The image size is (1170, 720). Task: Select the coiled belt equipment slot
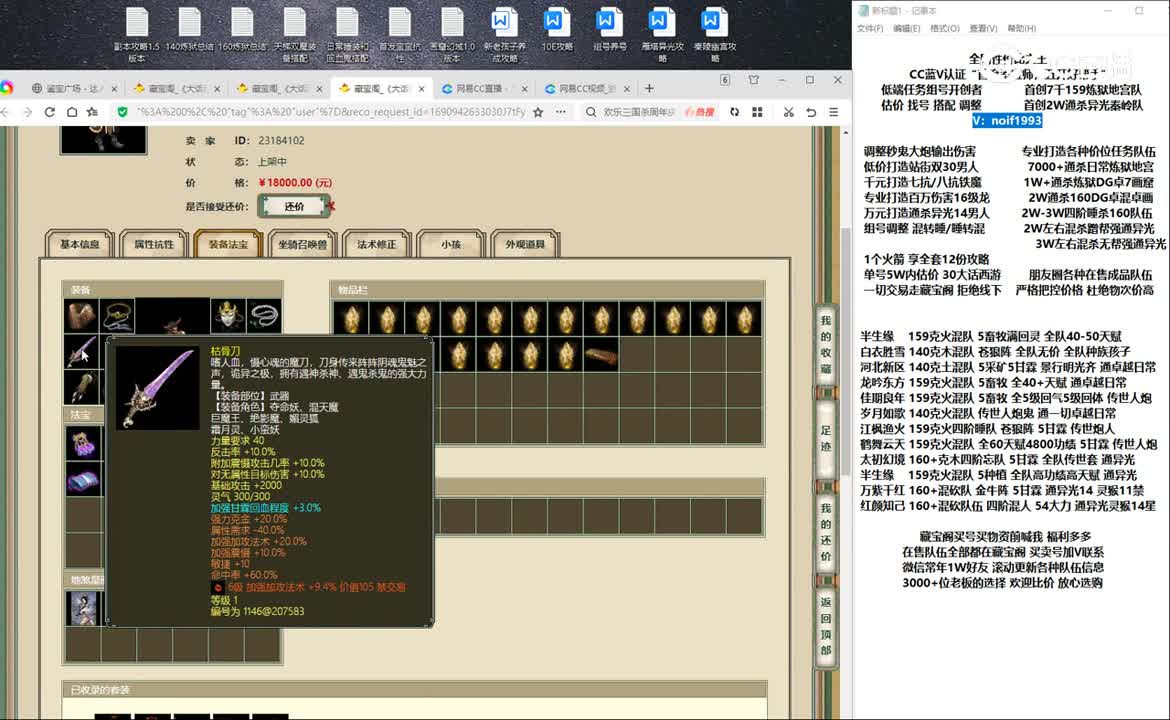tap(264, 316)
